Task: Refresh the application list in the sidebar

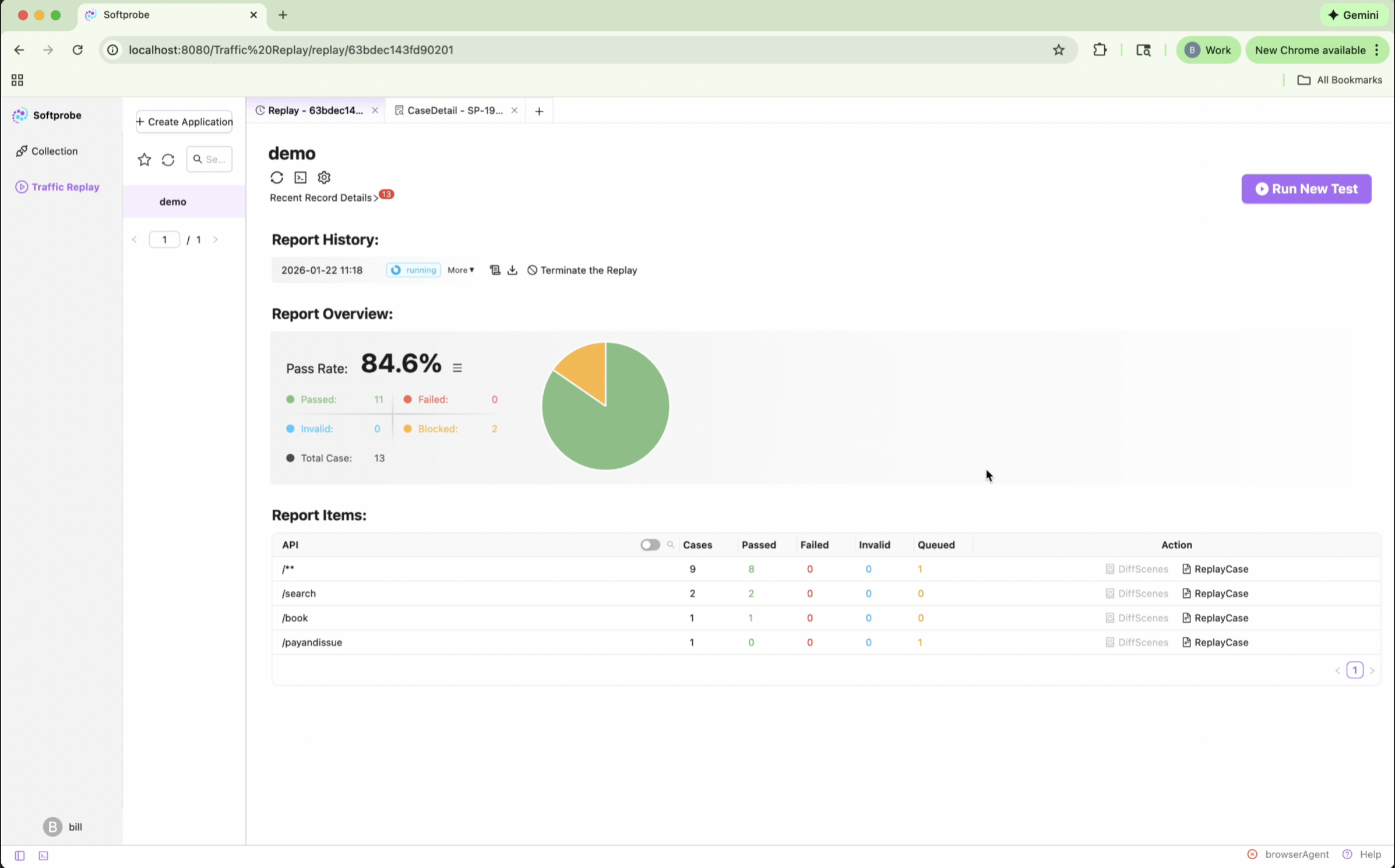Action: [x=168, y=160]
